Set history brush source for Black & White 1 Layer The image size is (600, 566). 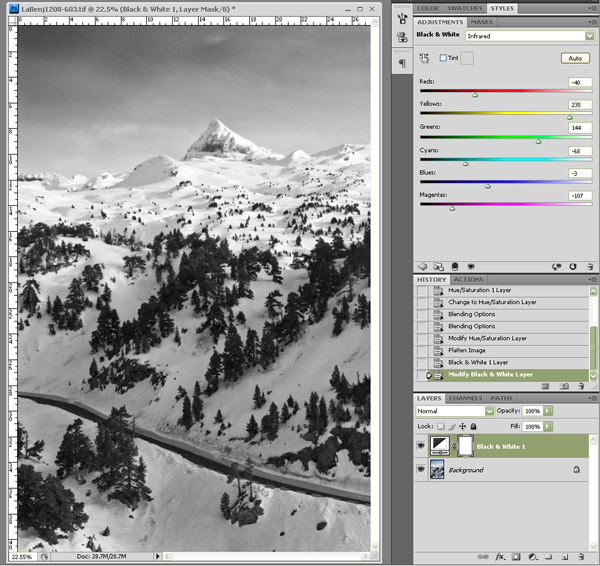pyautogui.click(x=422, y=362)
